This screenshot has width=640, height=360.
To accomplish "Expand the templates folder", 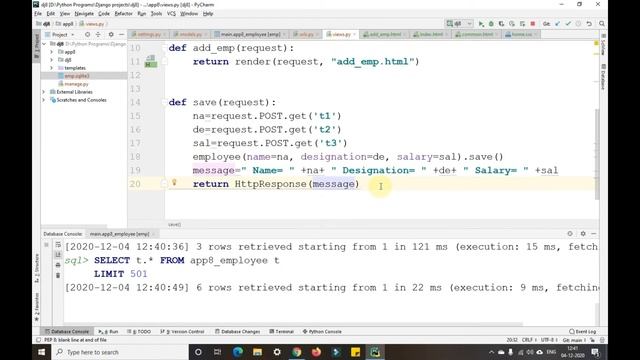I will (x=52, y=68).
